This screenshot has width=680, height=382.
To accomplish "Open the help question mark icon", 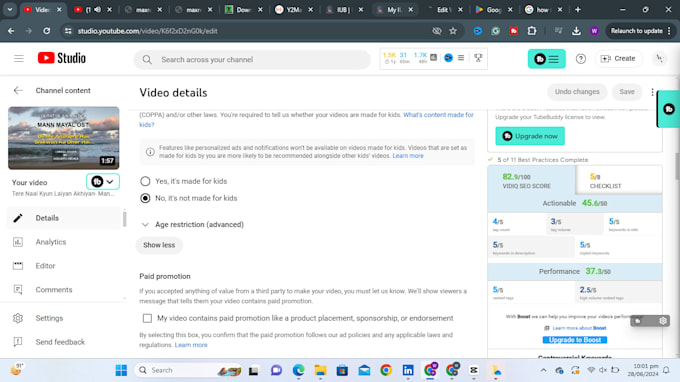I will (x=580, y=59).
